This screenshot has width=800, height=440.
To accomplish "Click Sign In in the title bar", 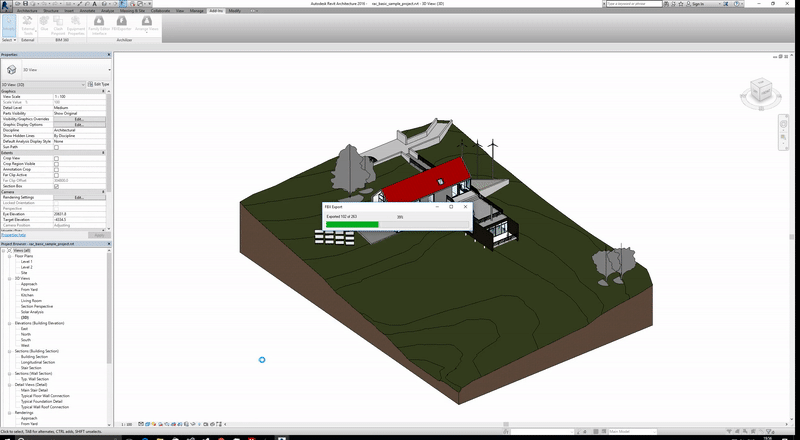I will [697, 4].
